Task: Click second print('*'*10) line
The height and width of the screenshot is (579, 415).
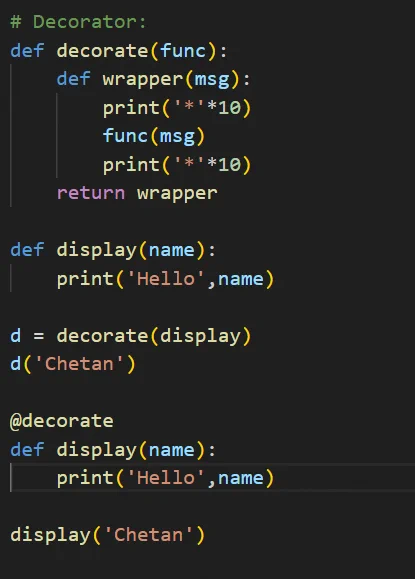Action: click(x=177, y=165)
